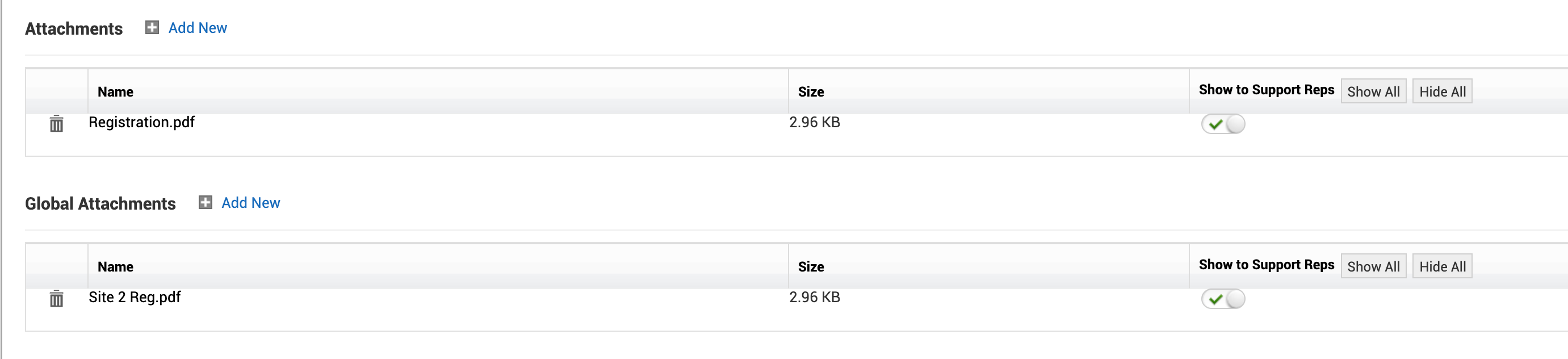Screen dimensions: 1568x359
Task: Click Name column header in Attachments table
Action: pos(115,92)
